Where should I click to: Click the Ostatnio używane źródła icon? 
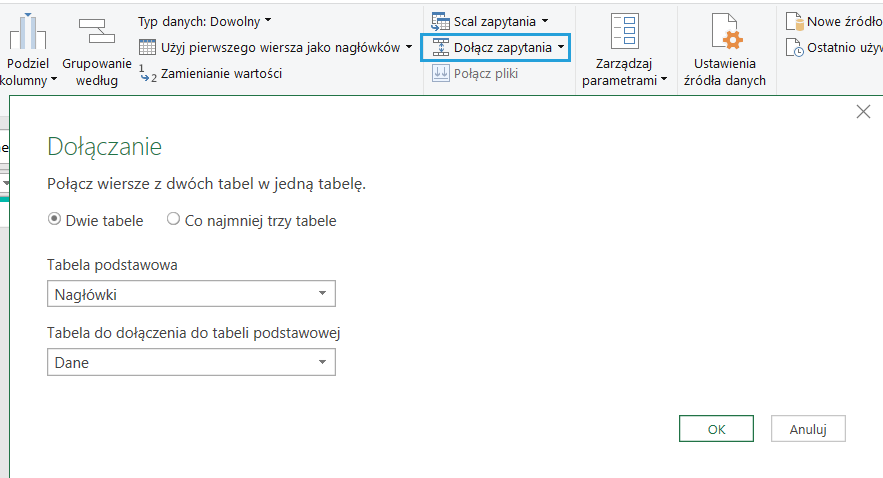[x=794, y=47]
